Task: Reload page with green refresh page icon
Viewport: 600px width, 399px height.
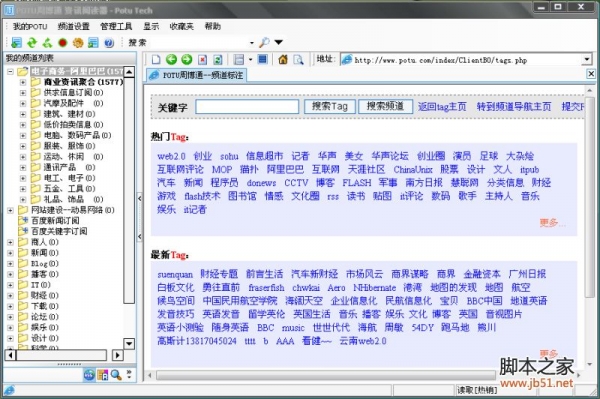Action: pyautogui.click(x=218, y=60)
